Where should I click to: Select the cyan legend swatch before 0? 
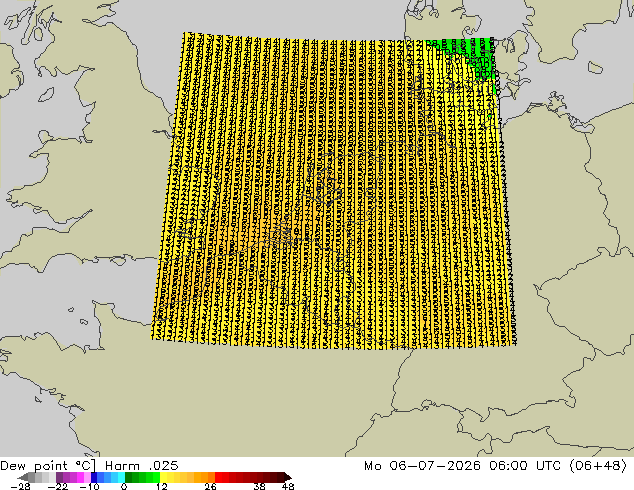121,477
